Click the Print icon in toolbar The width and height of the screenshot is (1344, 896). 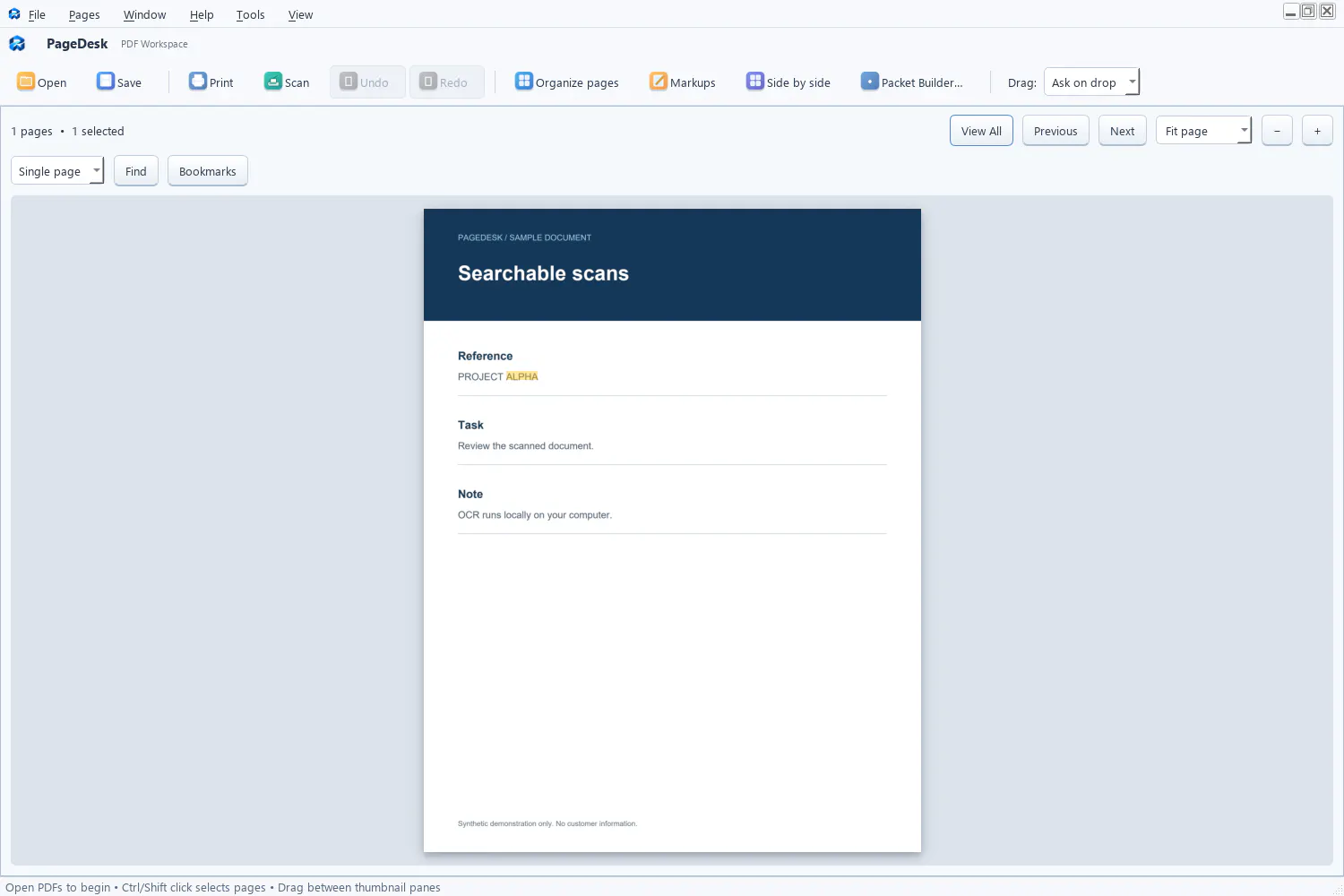[x=198, y=82]
